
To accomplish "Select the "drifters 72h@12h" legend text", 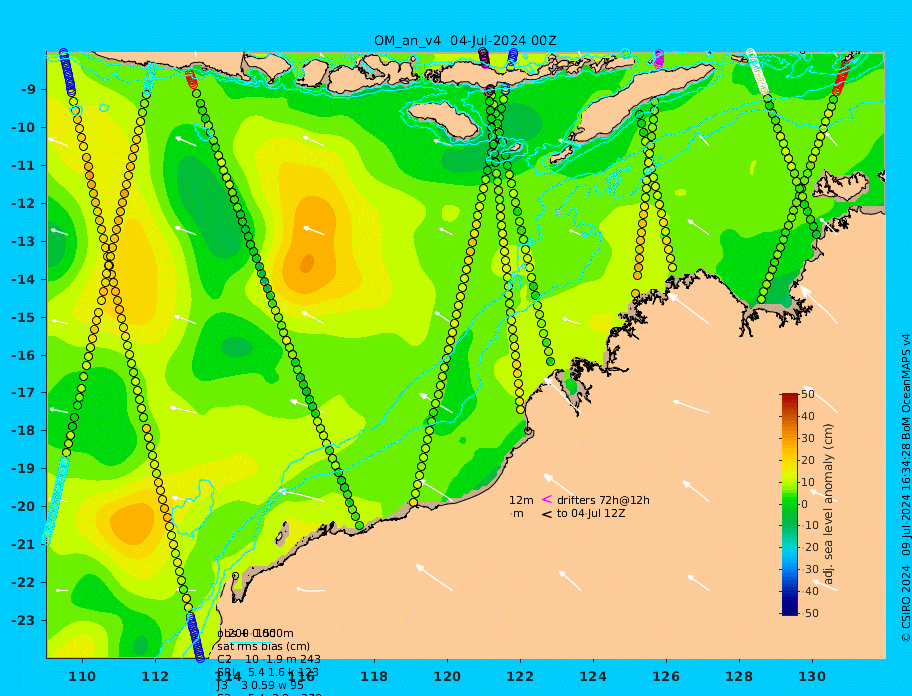I will [x=603, y=500].
